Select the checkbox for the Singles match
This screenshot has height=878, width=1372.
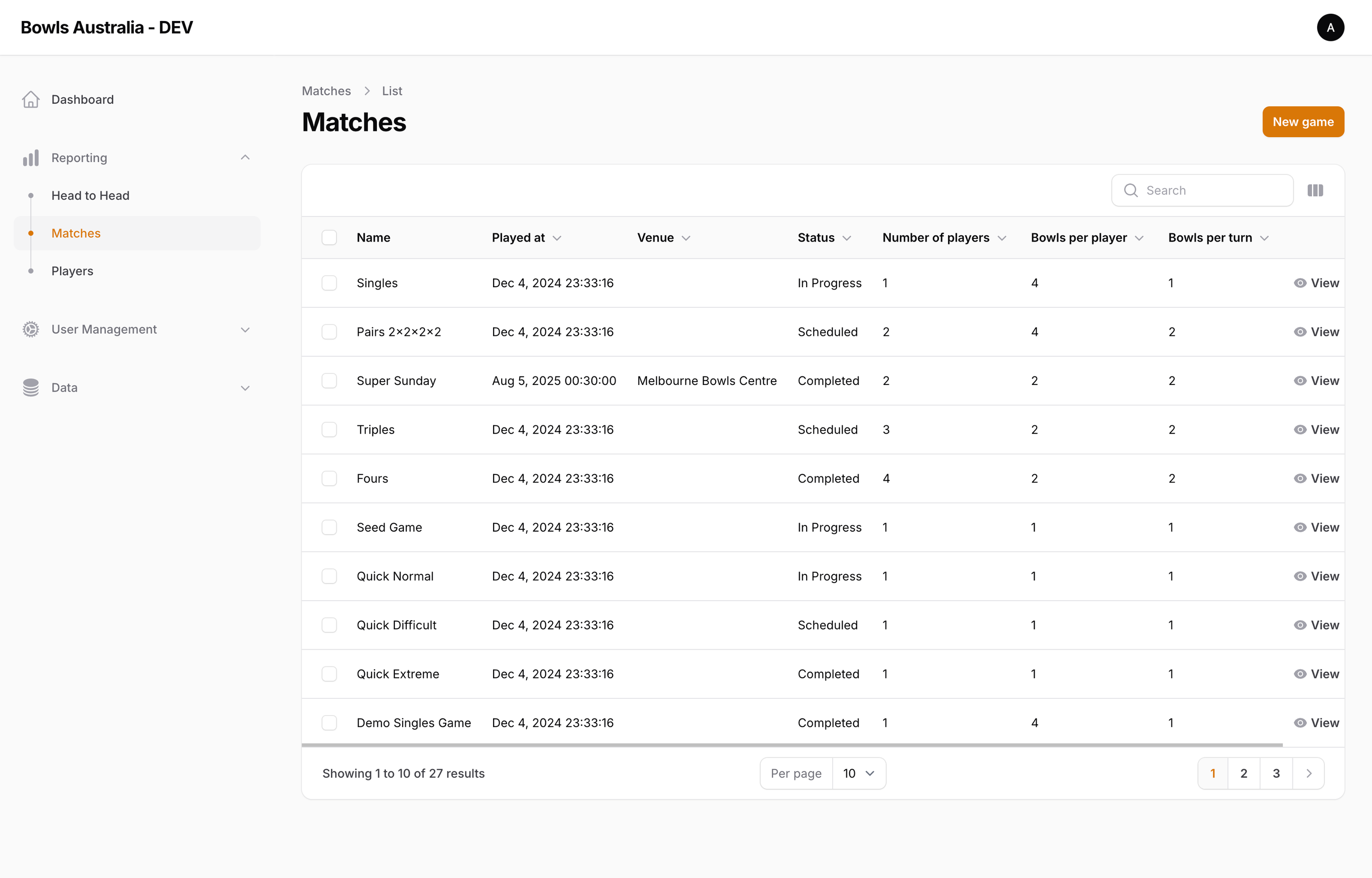330,282
